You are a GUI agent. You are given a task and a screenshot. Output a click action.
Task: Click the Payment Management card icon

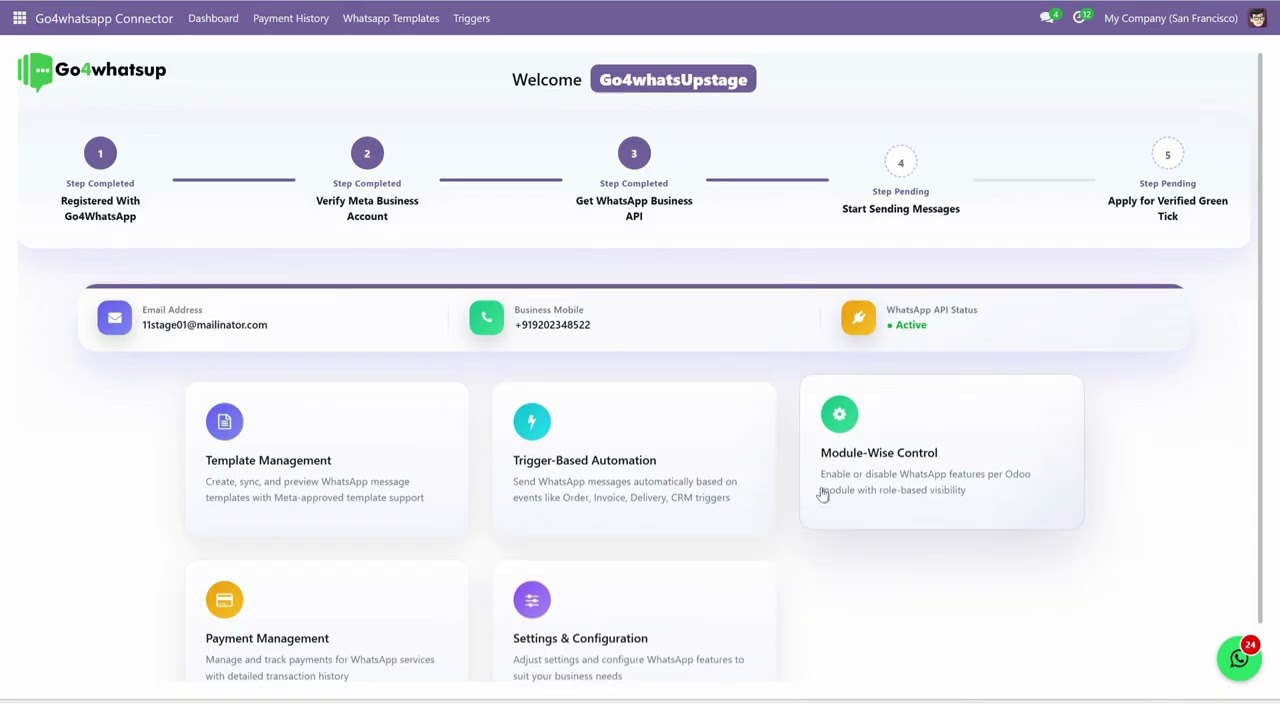click(224, 600)
